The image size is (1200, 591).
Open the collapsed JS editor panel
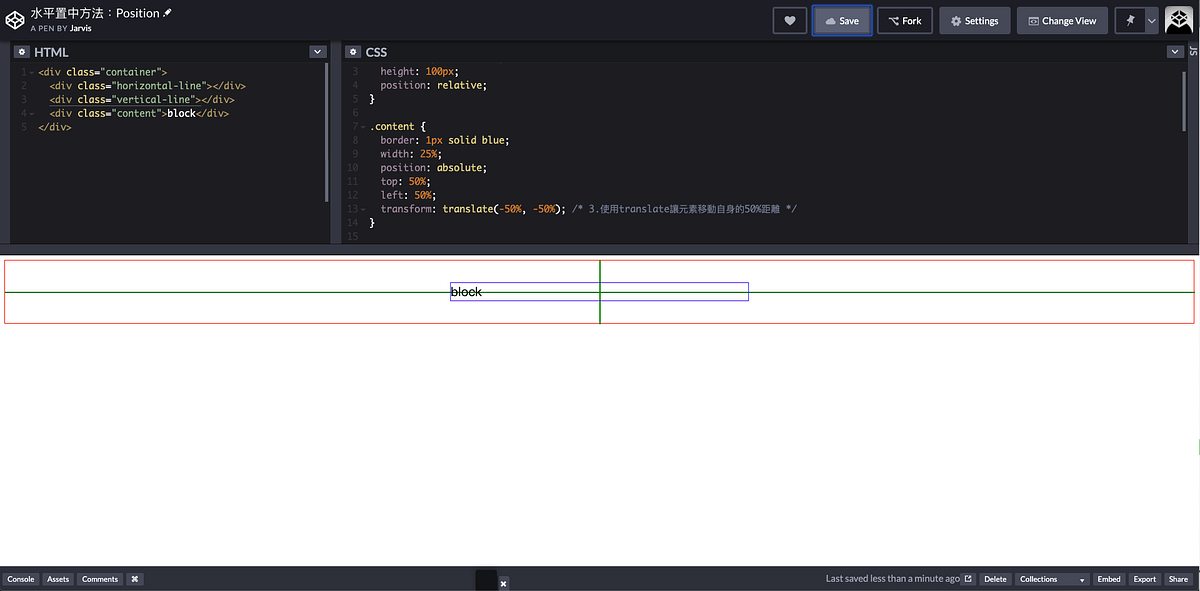pyautogui.click(x=1193, y=52)
